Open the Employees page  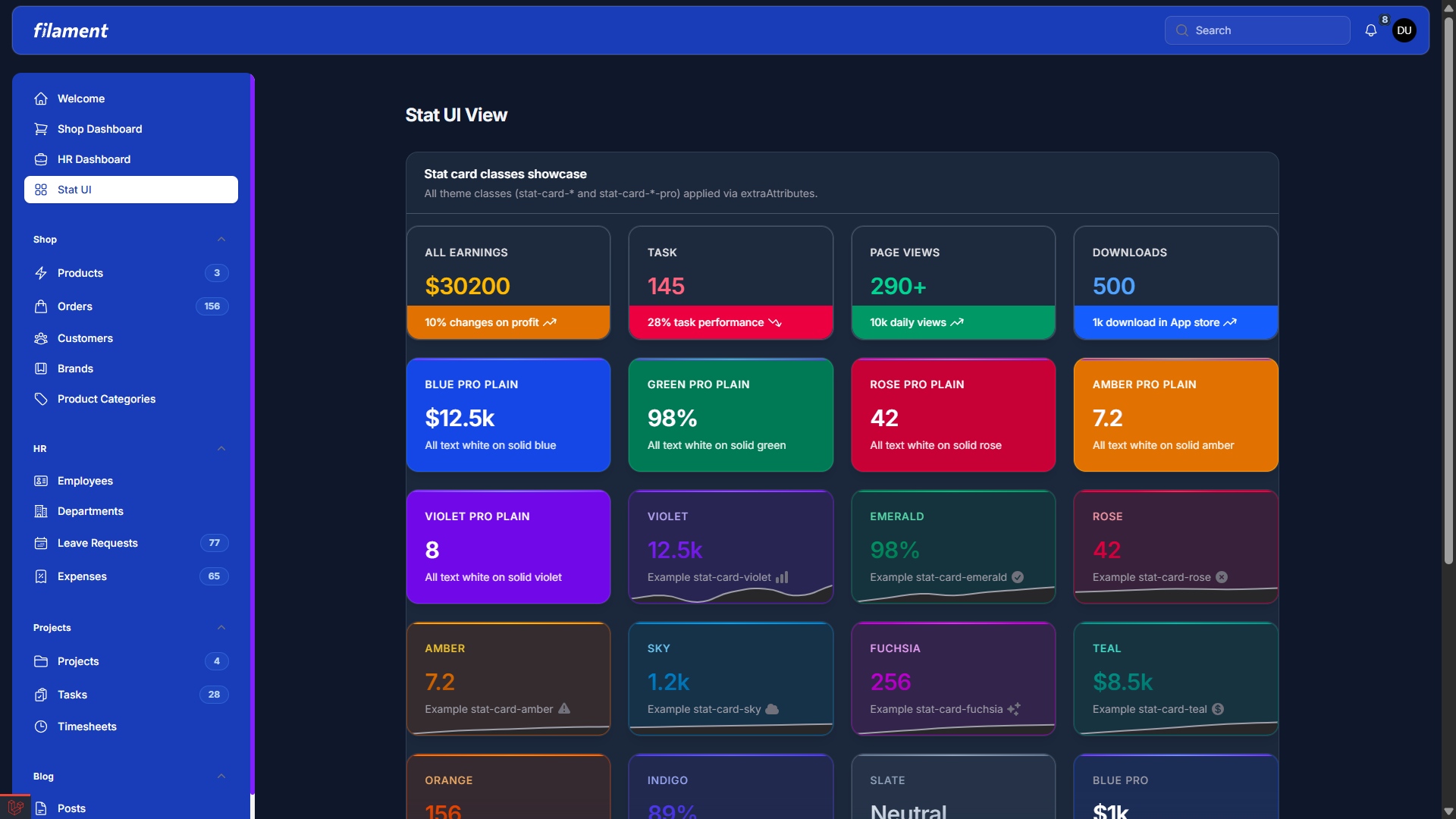(131, 481)
